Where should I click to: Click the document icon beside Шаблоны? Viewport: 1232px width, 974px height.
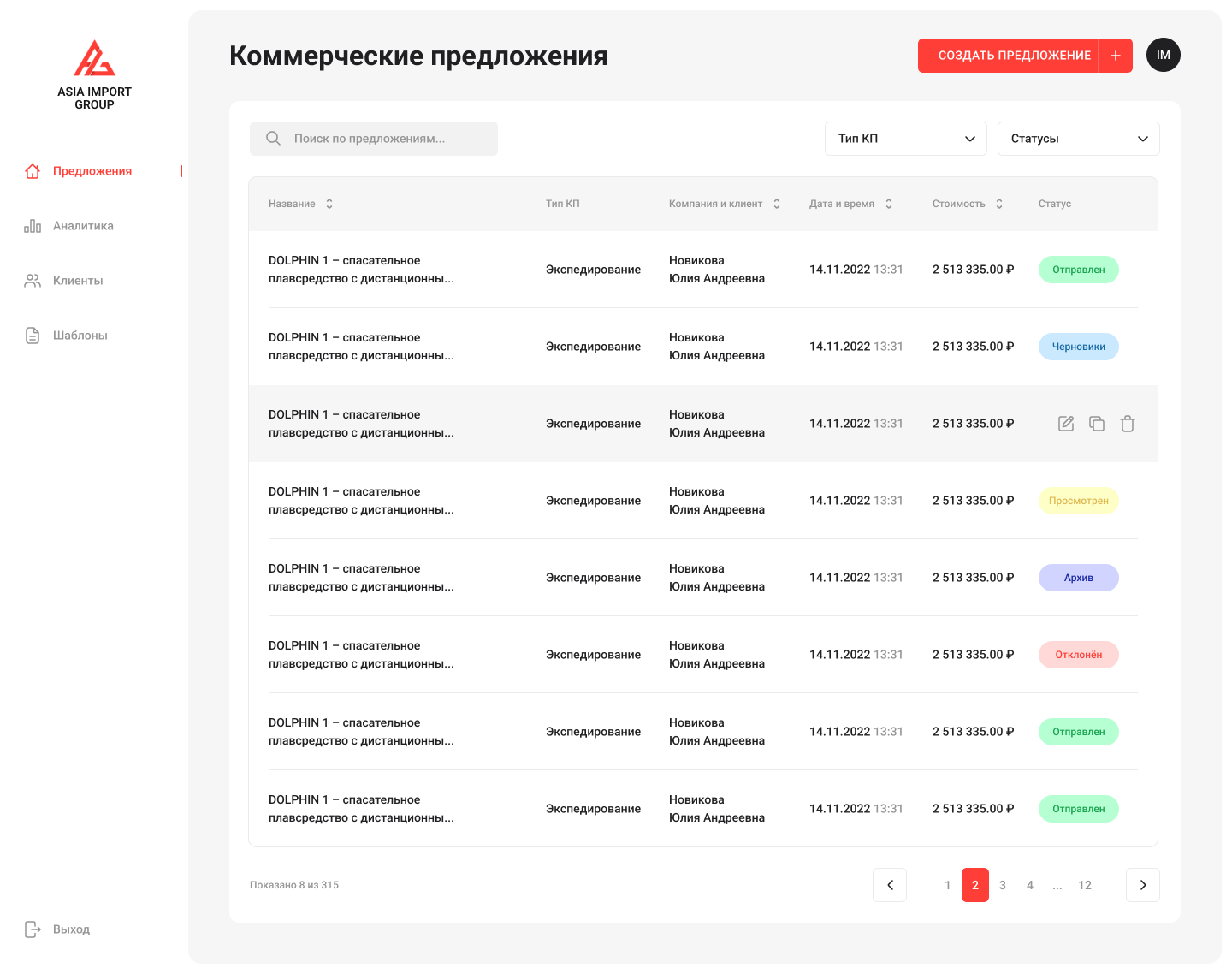[33, 336]
